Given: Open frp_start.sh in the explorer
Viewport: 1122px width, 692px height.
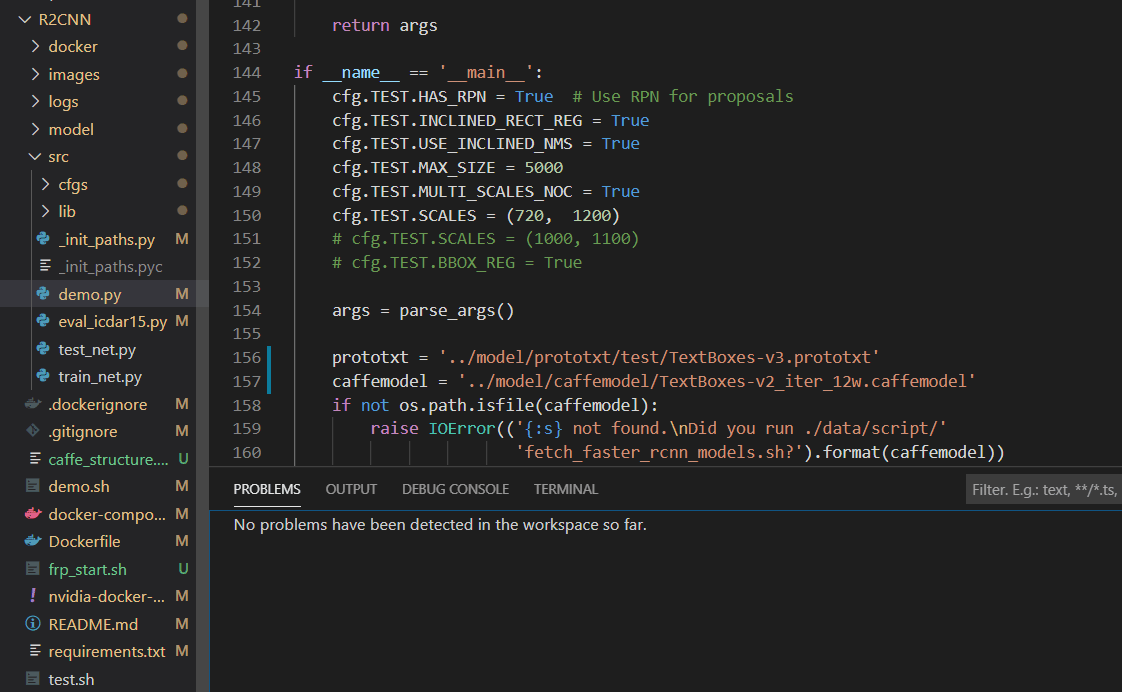Looking at the screenshot, I should (87, 569).
